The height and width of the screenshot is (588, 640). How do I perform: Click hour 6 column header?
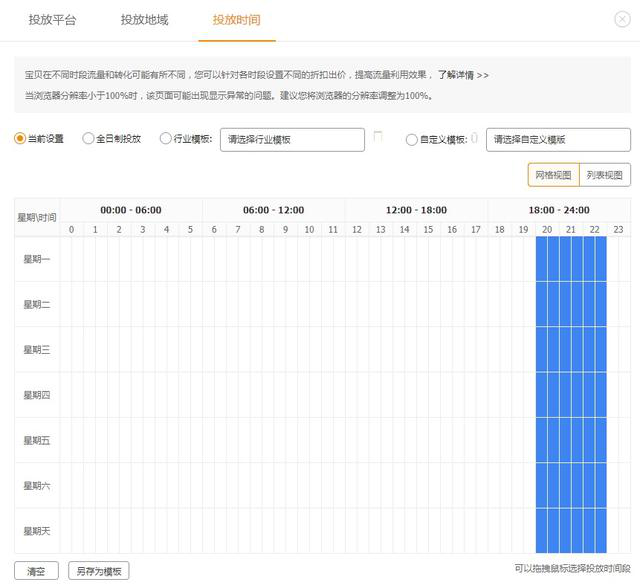214,229
